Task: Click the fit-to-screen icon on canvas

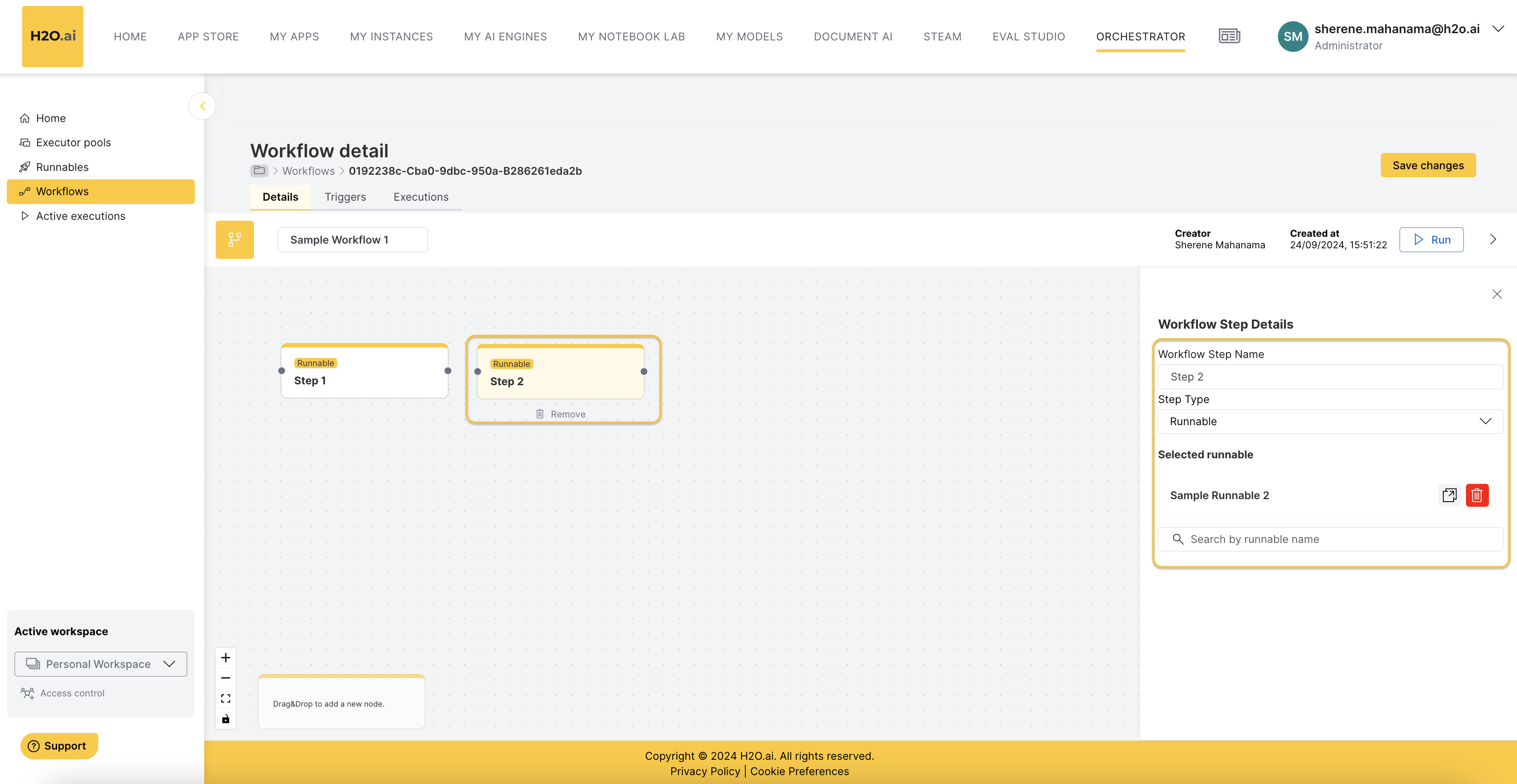Action: pos(225,699)
